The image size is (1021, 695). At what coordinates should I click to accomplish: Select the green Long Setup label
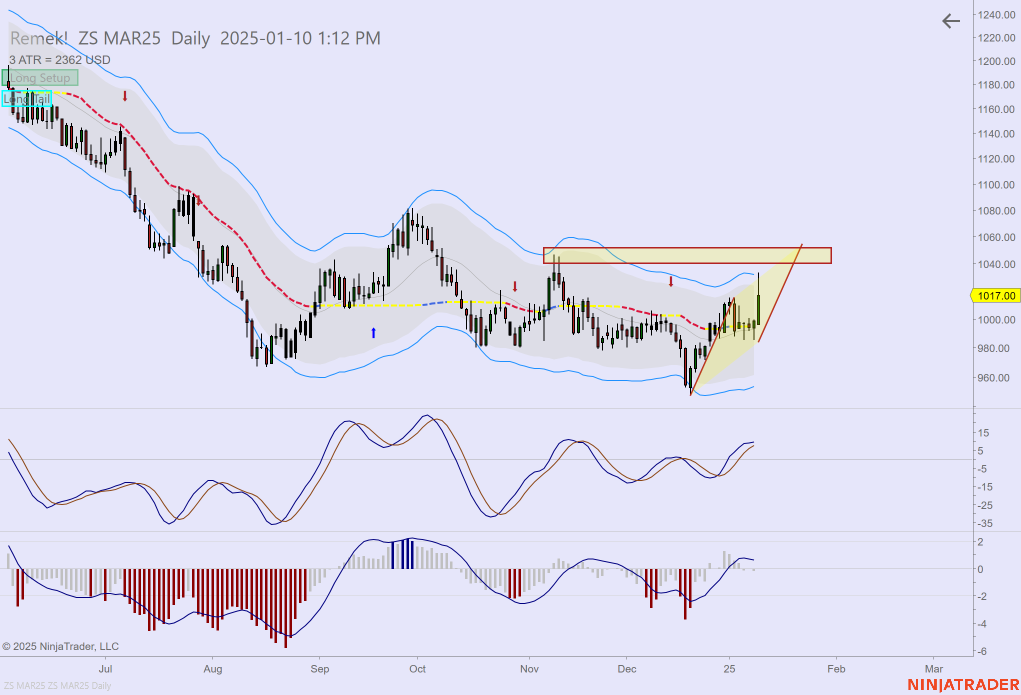(x=40, y=78)
